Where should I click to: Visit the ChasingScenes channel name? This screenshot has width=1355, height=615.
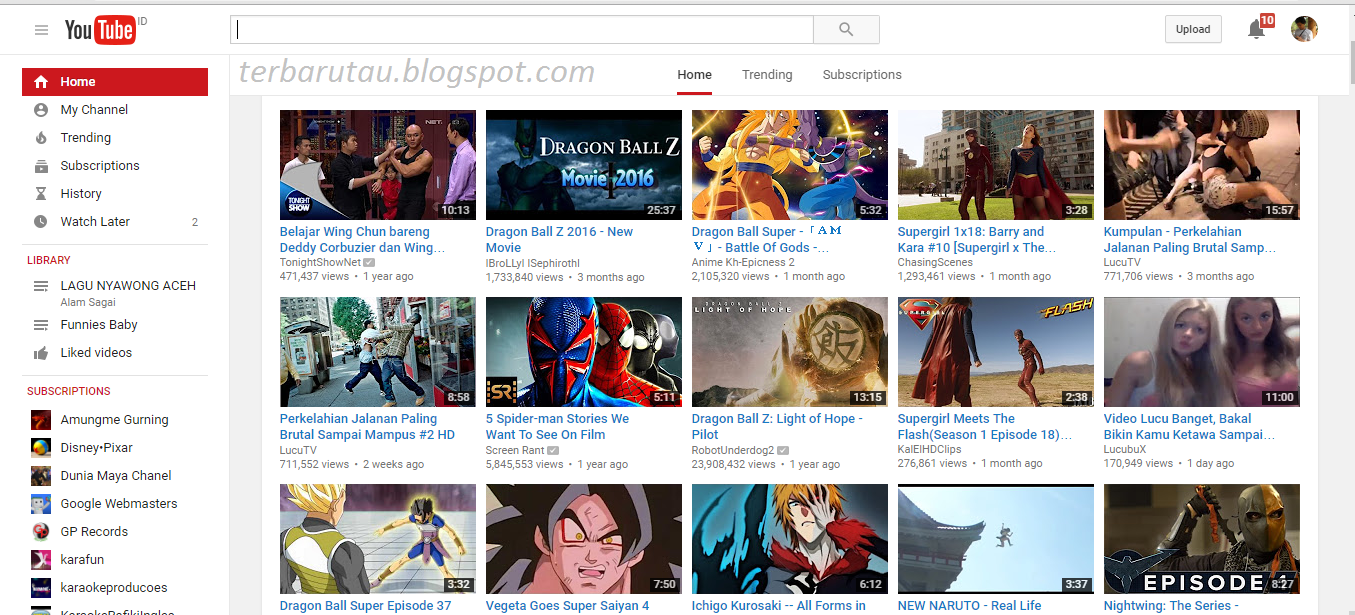[936, 263]
